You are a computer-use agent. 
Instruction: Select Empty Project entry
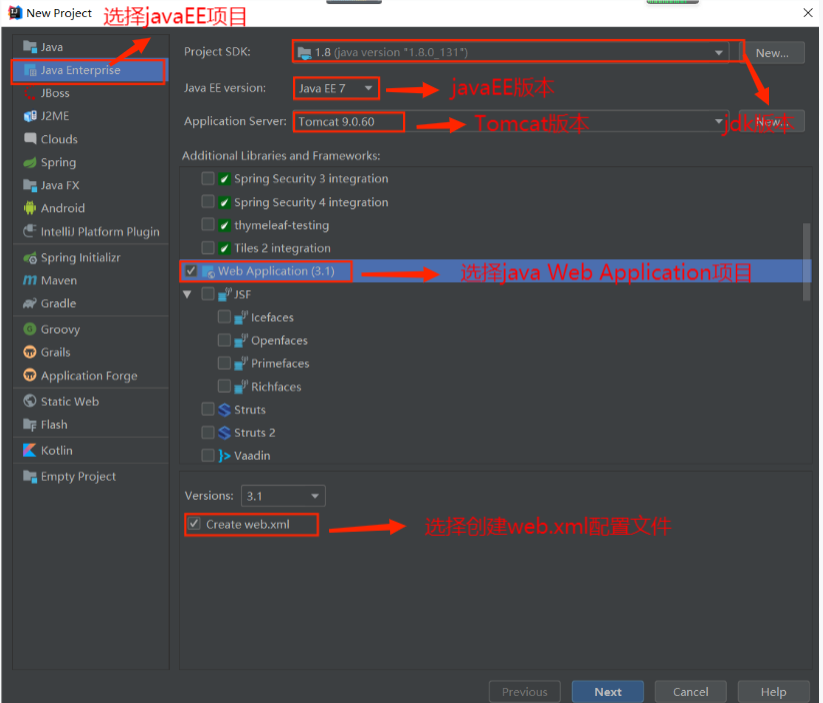[91, 476]
